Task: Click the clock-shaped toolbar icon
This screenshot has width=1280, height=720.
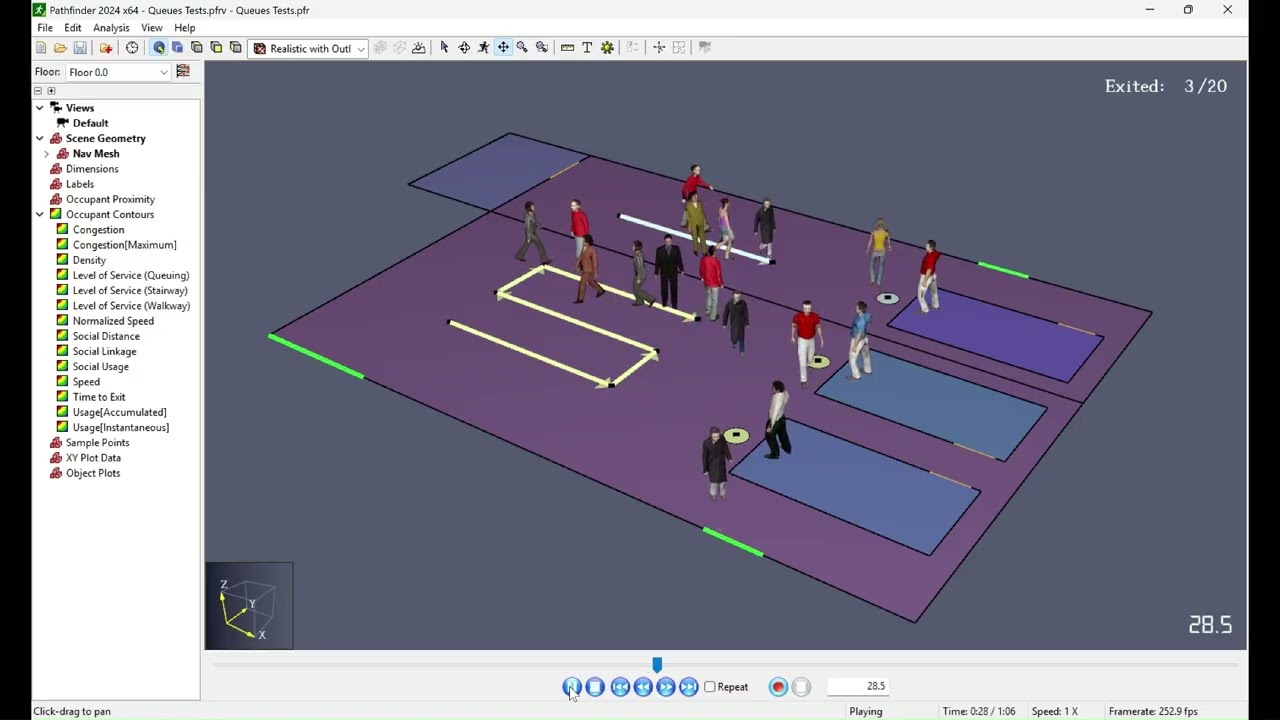Action: tap(132, 48)
